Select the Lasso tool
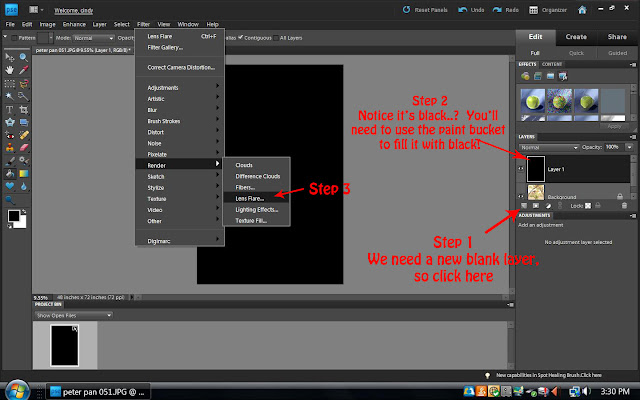This screenshot has height=400, width=640. click(24, 84)
